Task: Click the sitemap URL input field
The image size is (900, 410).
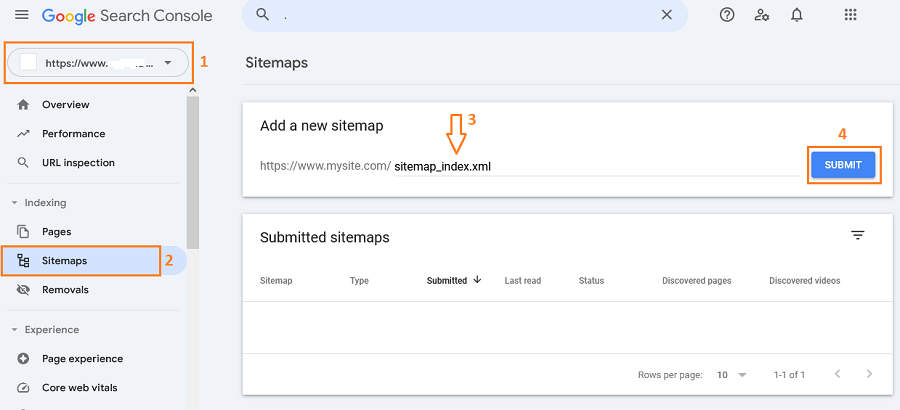Action: click(x=596, y=167)
